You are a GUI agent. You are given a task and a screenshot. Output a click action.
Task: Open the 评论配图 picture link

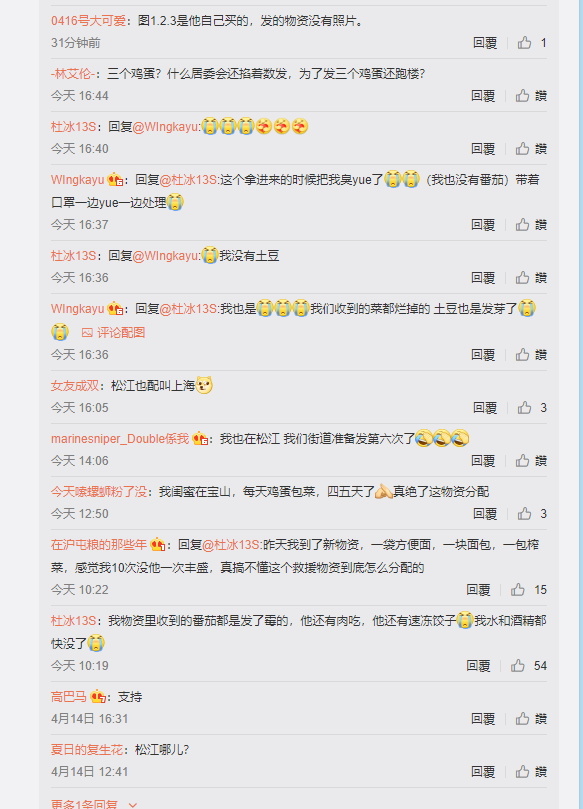(x=114, y=333)
